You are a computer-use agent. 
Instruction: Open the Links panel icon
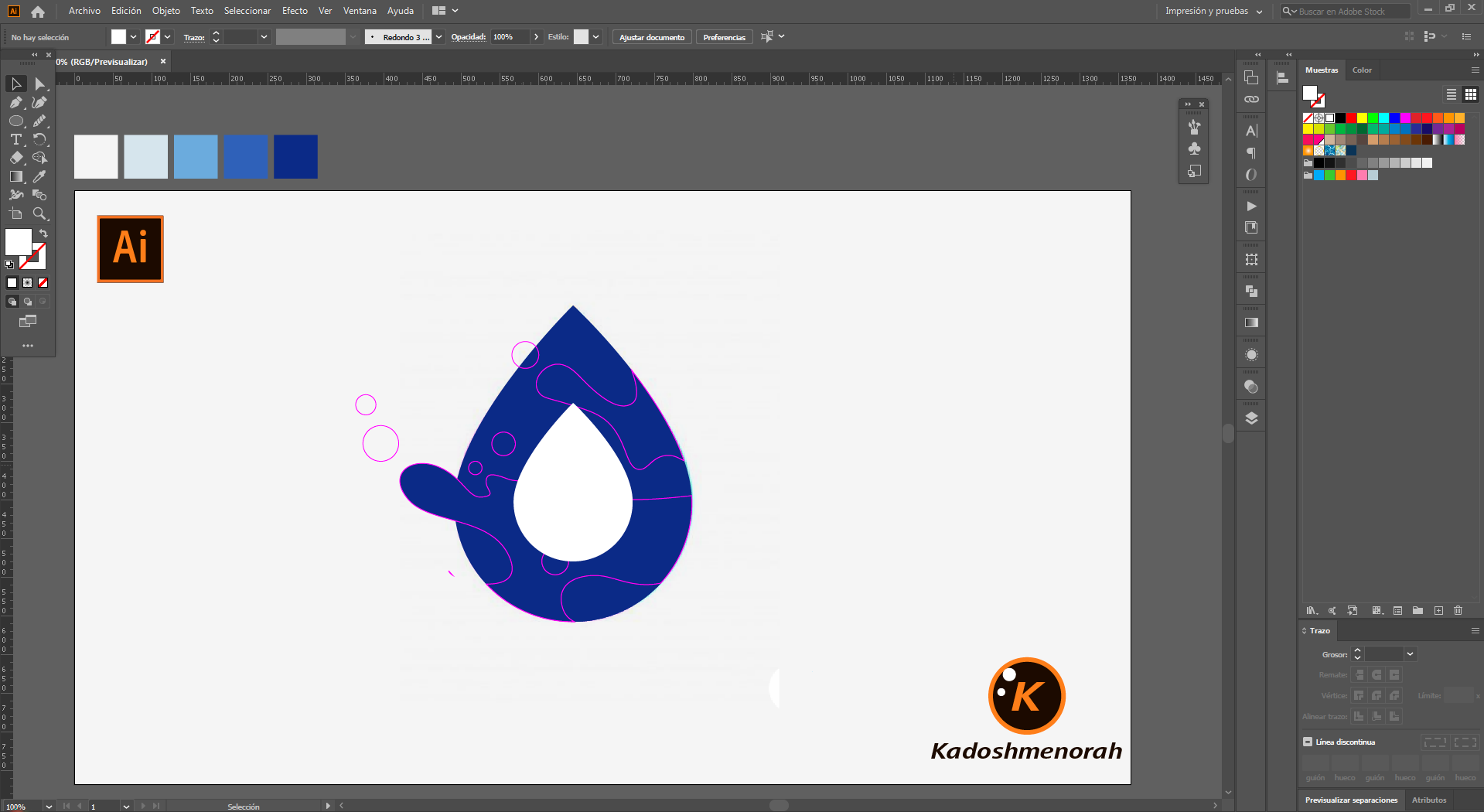[x=1251, y=99]
